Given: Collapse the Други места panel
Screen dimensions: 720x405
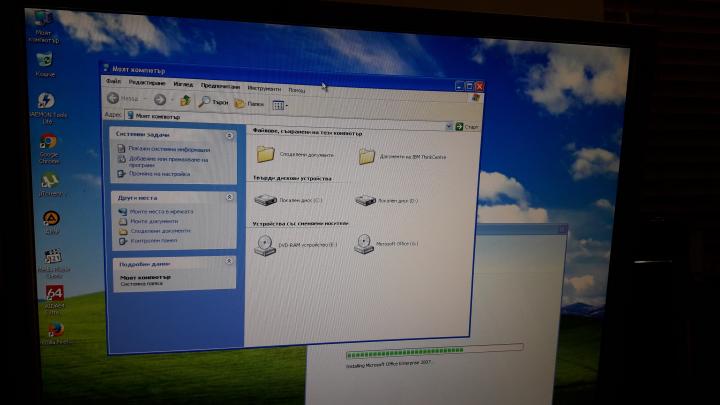Looking at the screenshot, I should [x=229, y=197].
